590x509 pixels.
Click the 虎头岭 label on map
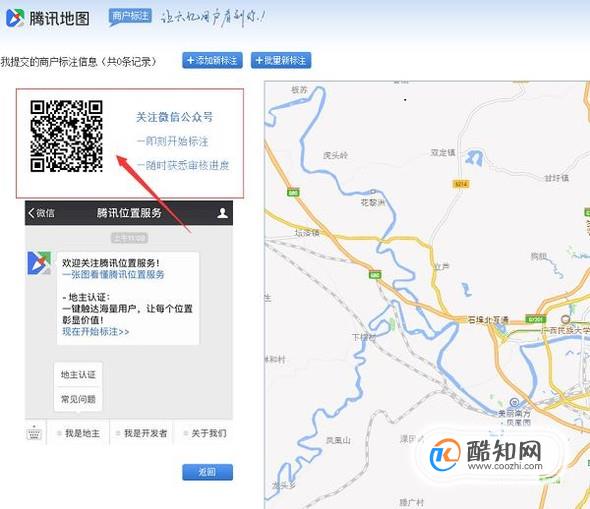tap(335, 155)
